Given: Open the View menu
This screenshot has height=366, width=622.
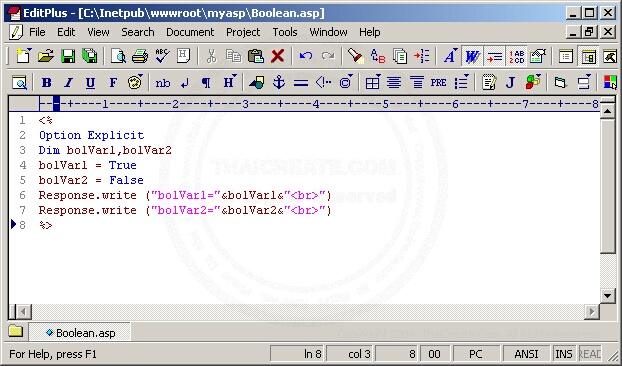Looking at the screenshot, I should [98, 32].
